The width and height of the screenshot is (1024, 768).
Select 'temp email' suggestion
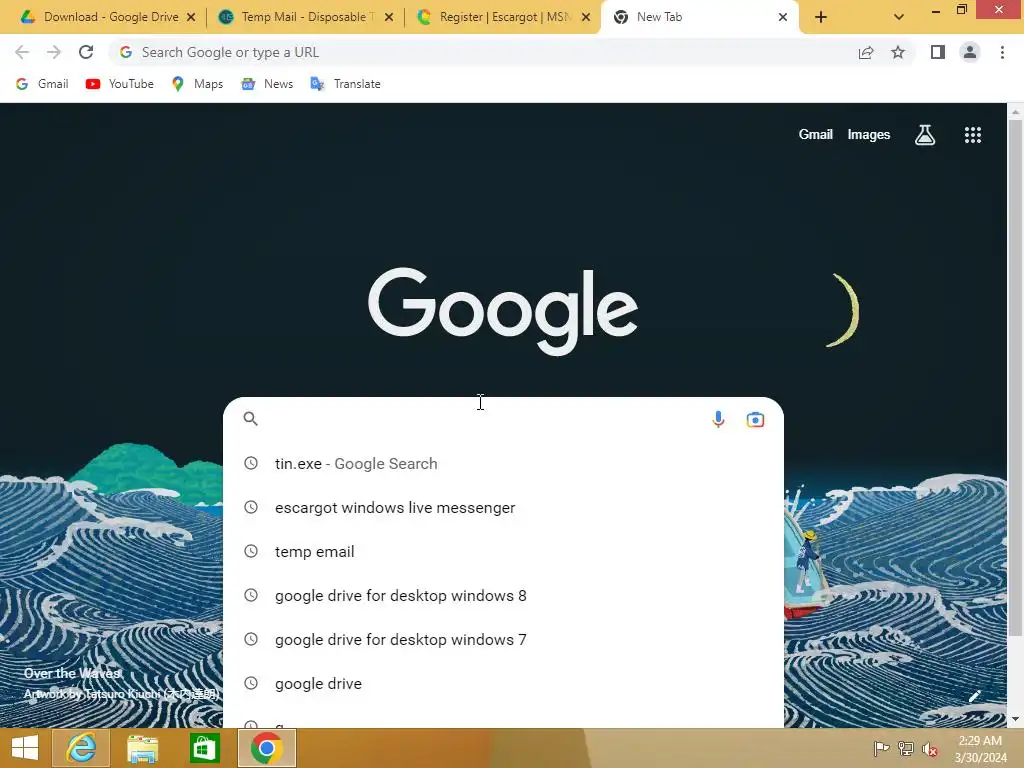point(503,551)
